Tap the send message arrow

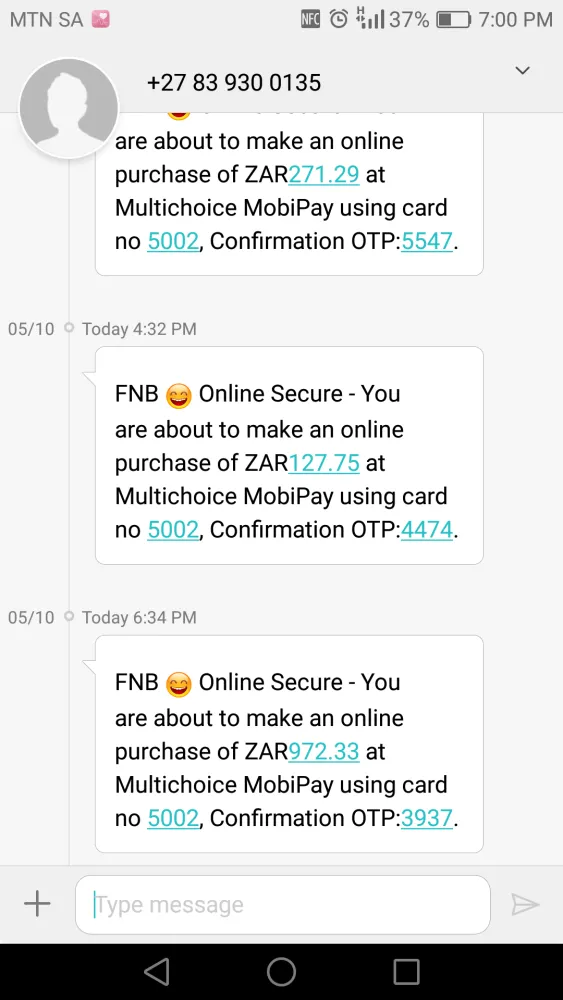tap(525, 904)
